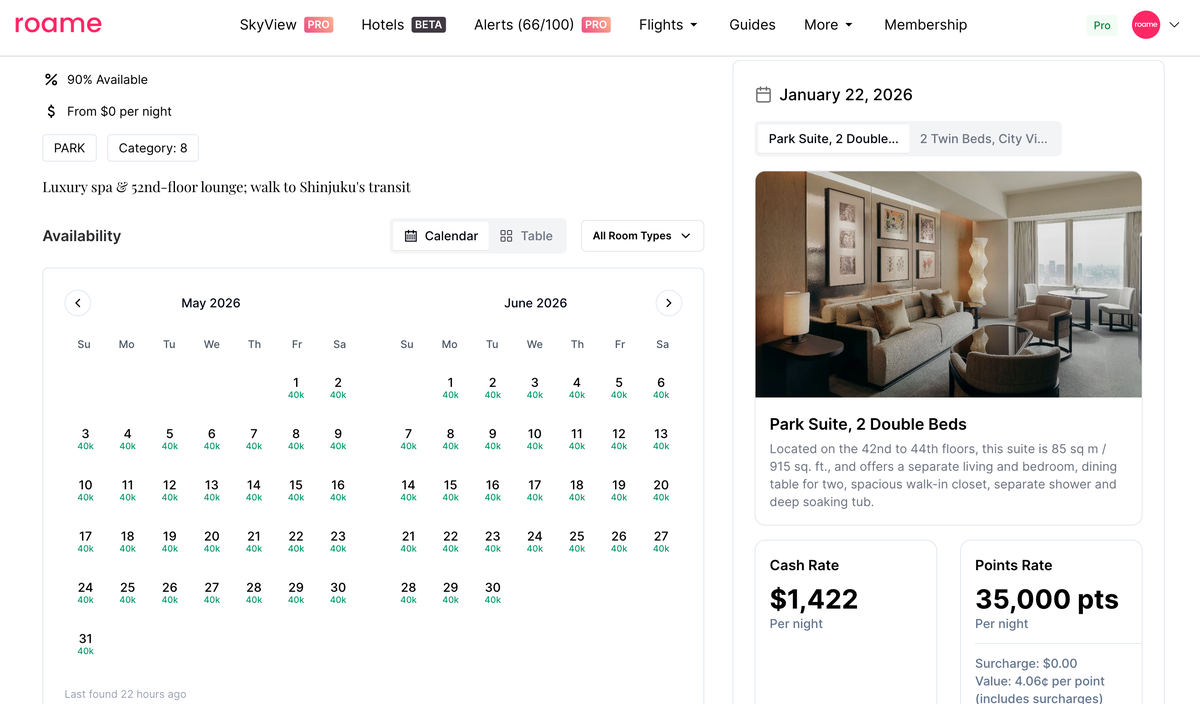This screenshot has height=704, width=1200.
Task: Click calendar icon beside January 22, 2026
Action: pyautogui.click(x=763, y=95)
